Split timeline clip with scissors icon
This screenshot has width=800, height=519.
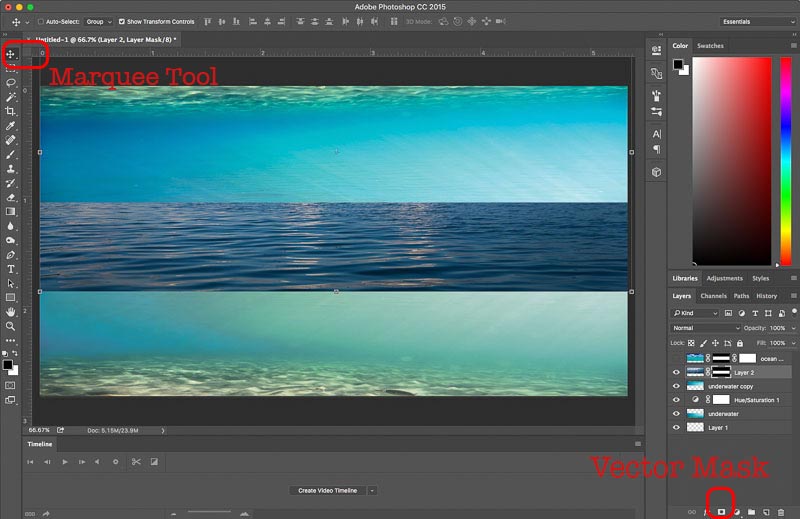(x=136, y=462)
